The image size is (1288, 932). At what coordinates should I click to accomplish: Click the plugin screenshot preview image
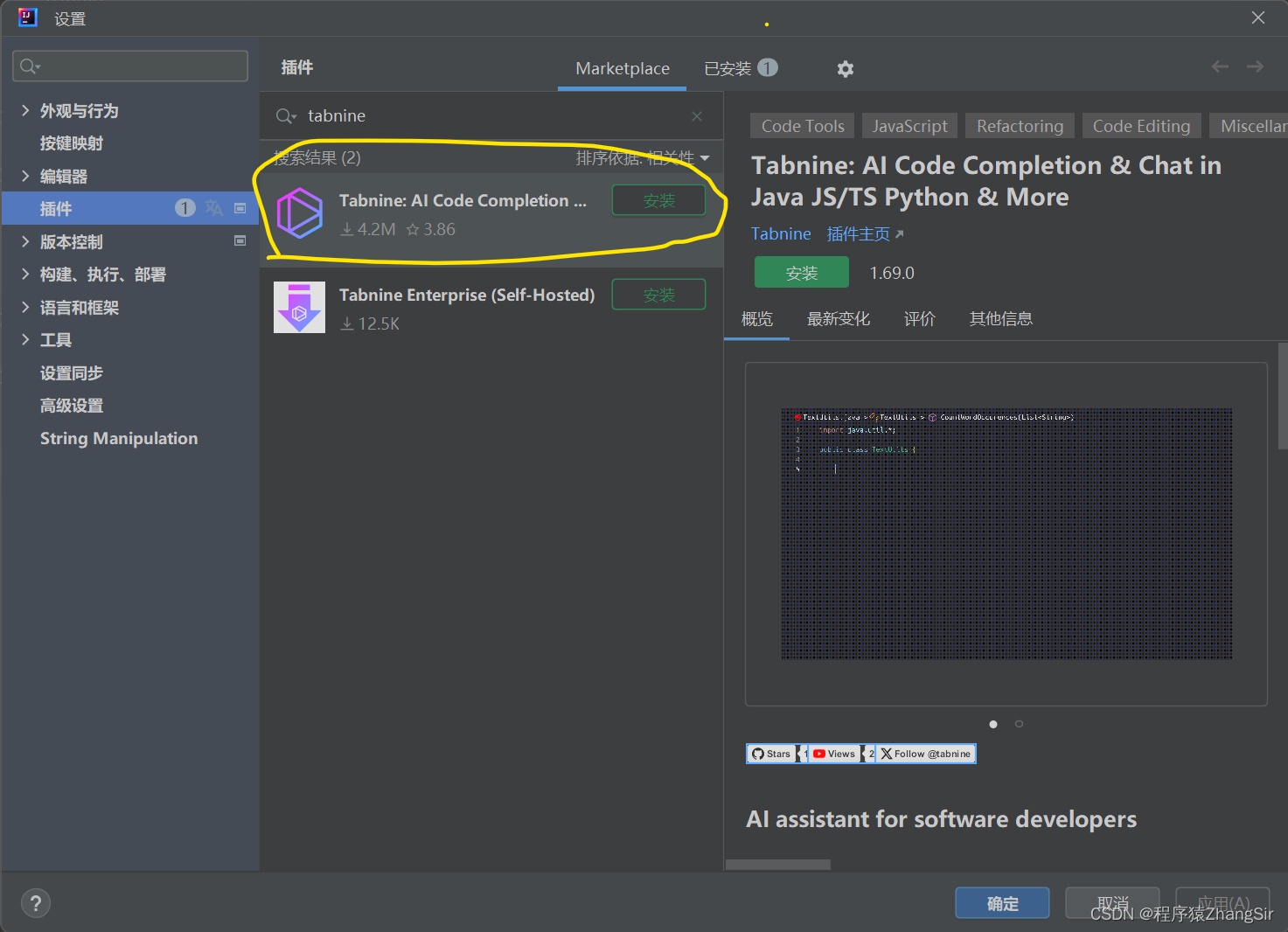[1006, 533]
